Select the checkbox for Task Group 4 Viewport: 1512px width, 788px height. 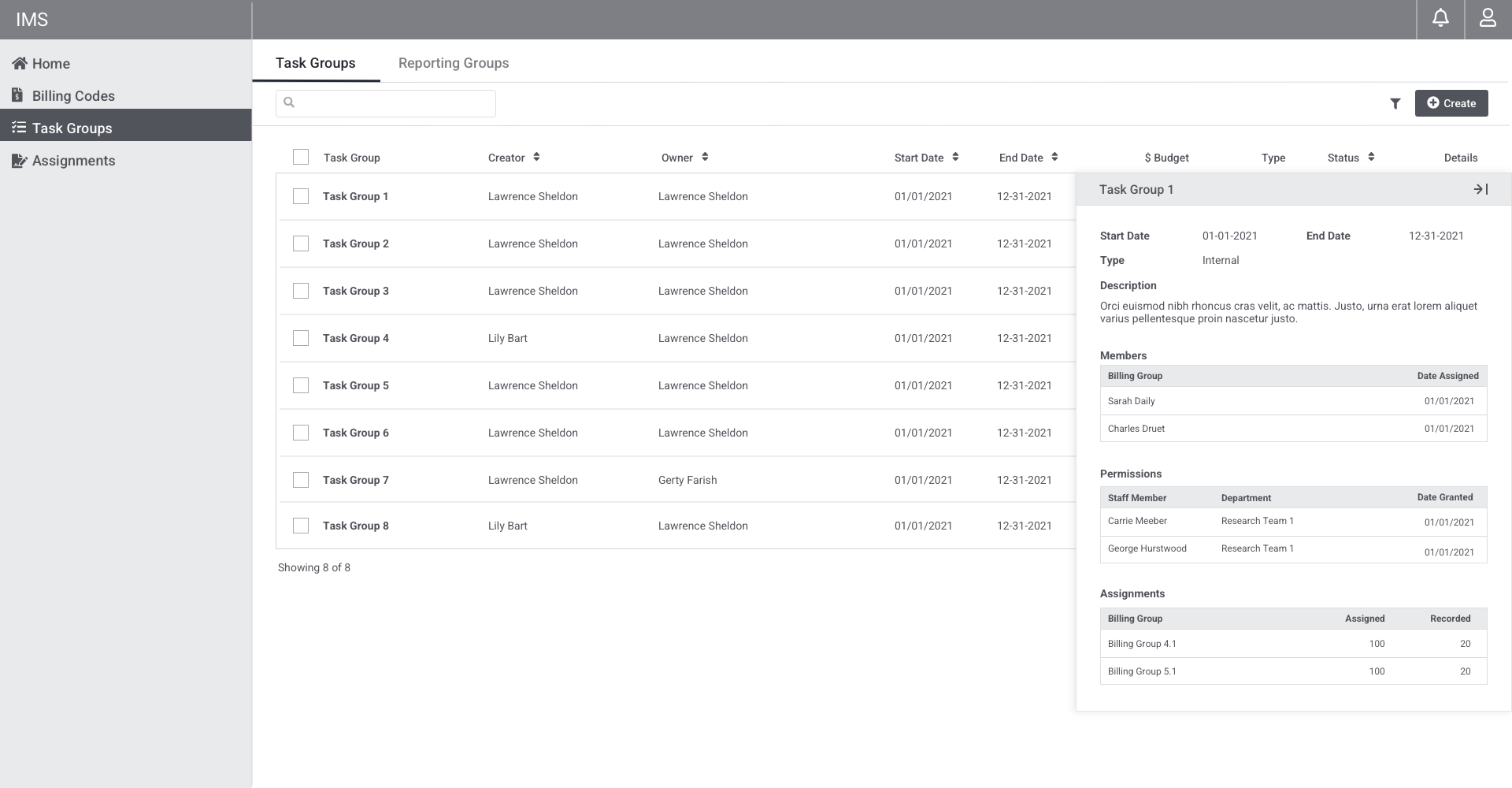301,338
